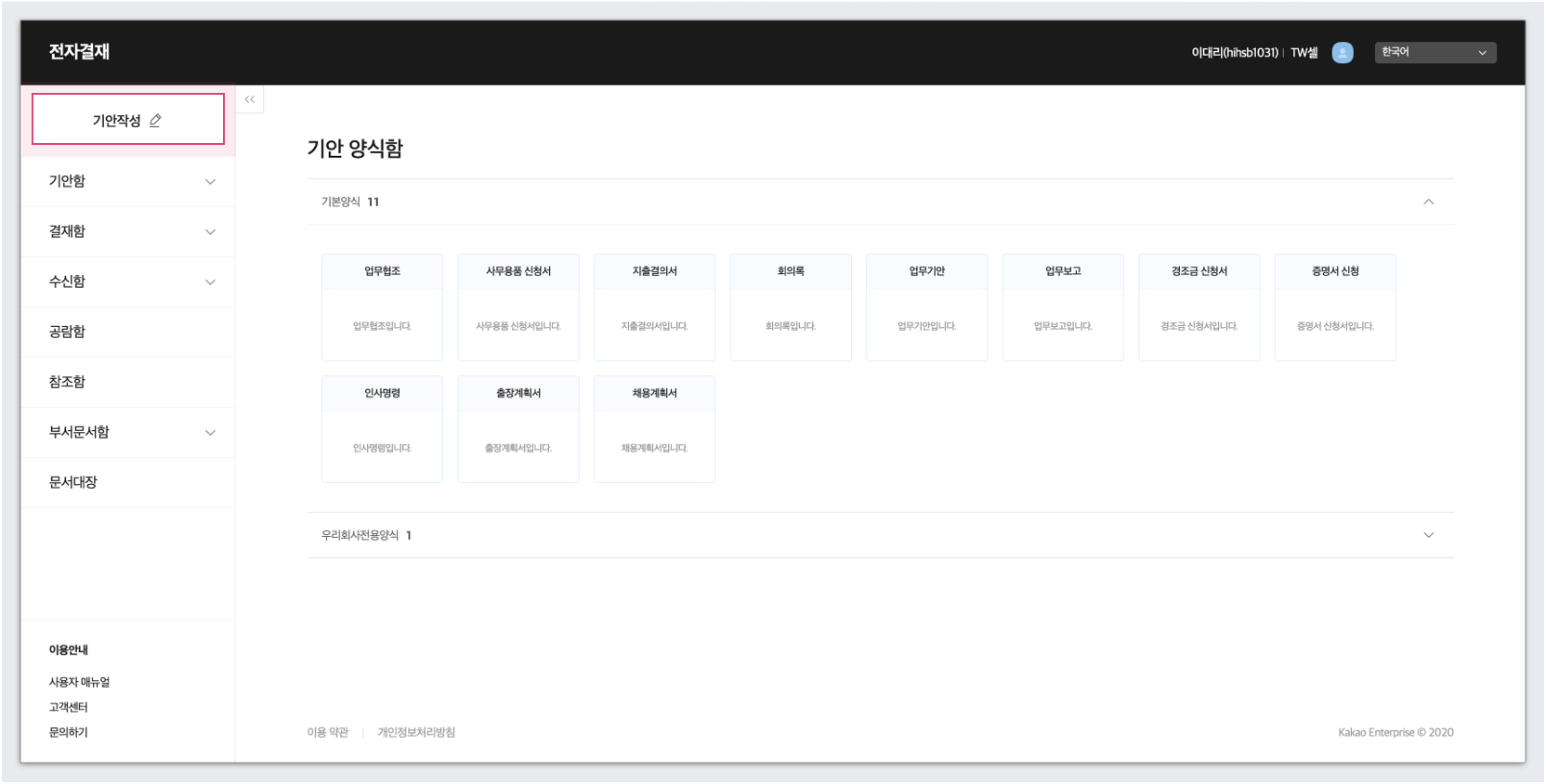
Task: Open the 사용자 매뉴얼 link
Action: (x=79, y=682)
